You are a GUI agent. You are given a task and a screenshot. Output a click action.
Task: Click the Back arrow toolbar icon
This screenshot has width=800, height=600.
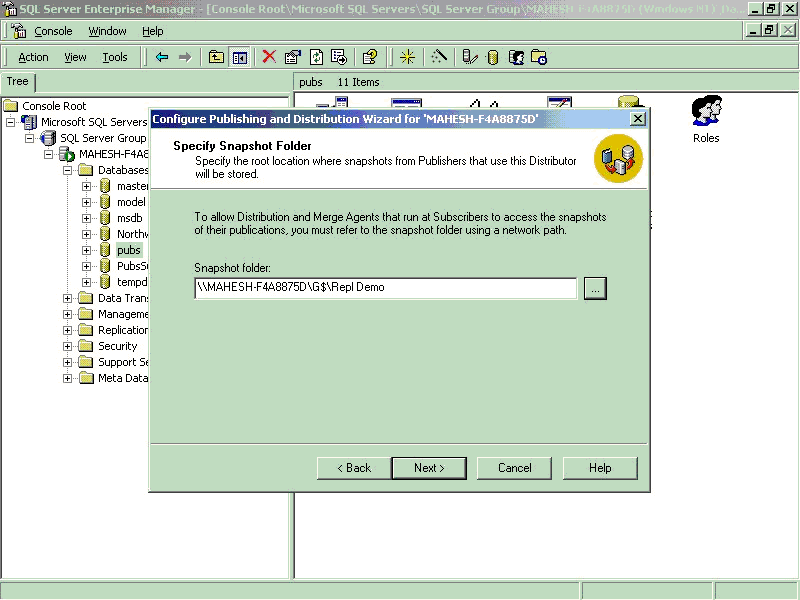tap(162, 57)
